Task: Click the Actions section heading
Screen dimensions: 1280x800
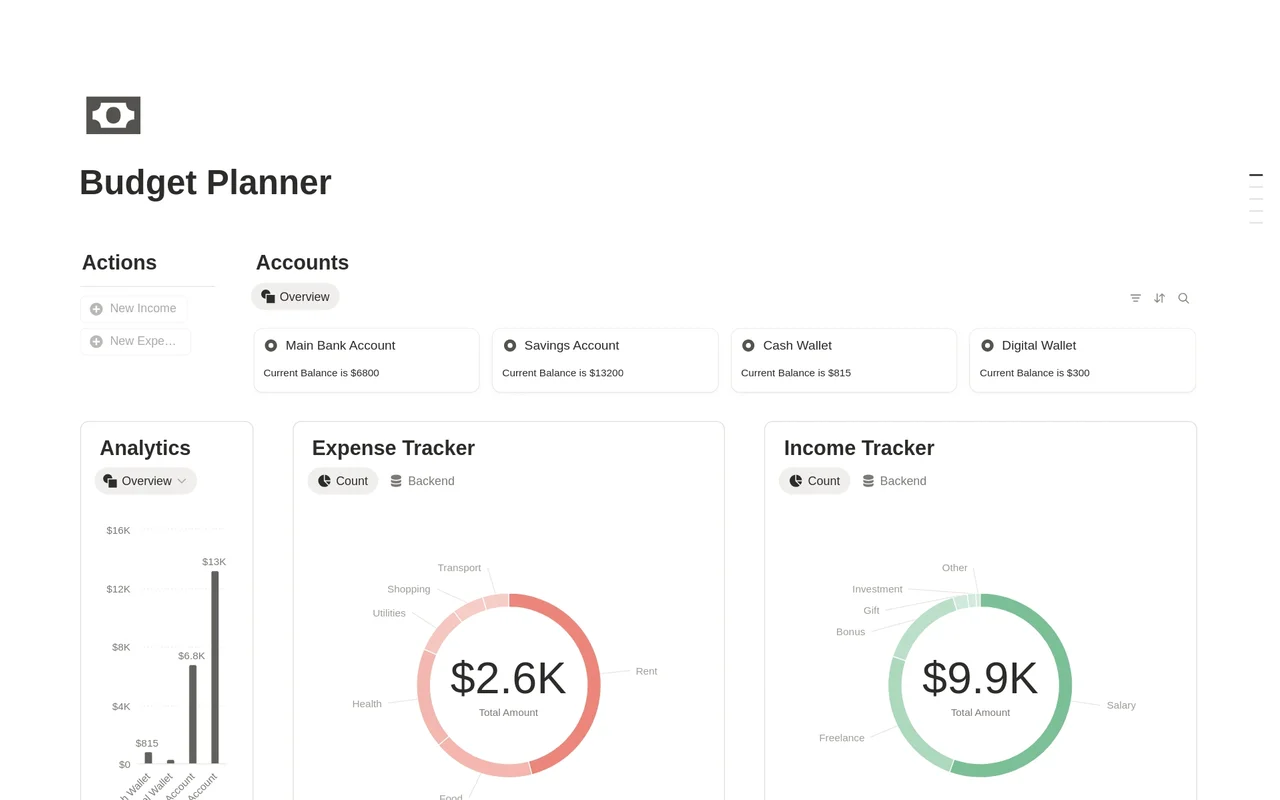Action: [119, 263]
